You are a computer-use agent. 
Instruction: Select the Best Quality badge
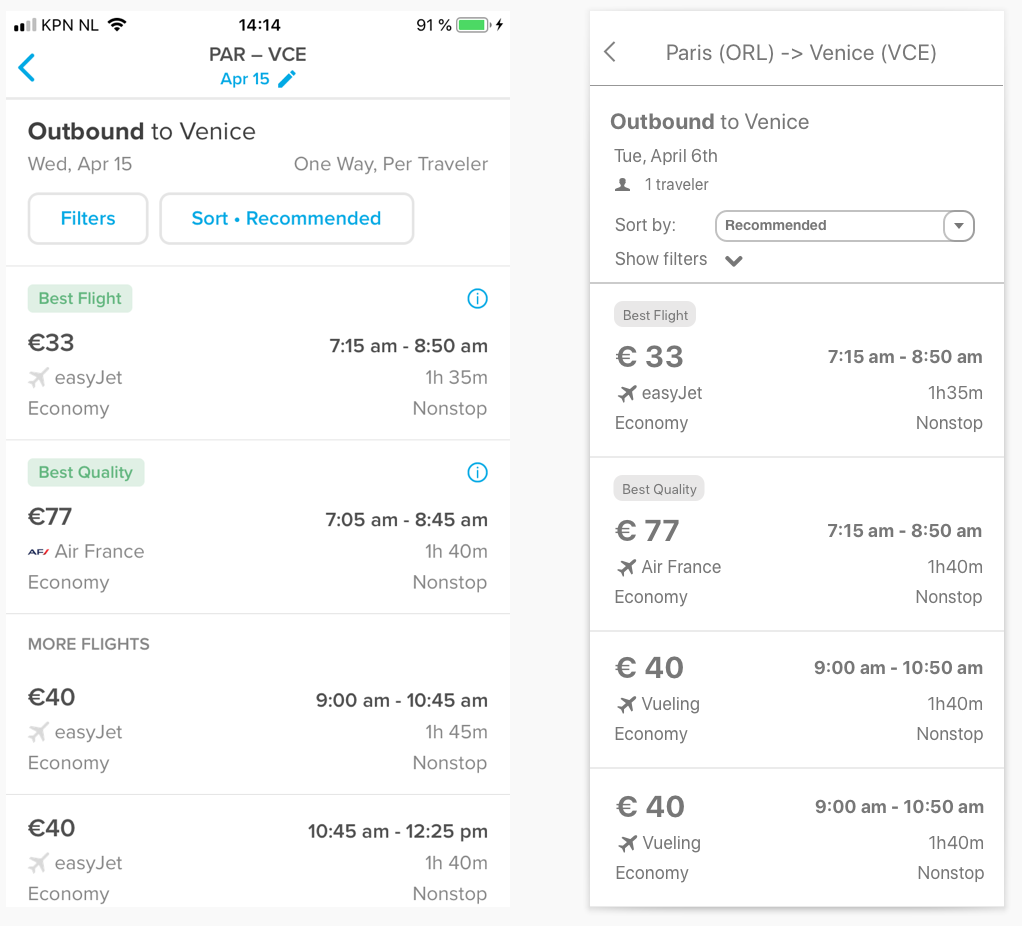(x=85, y=472)
